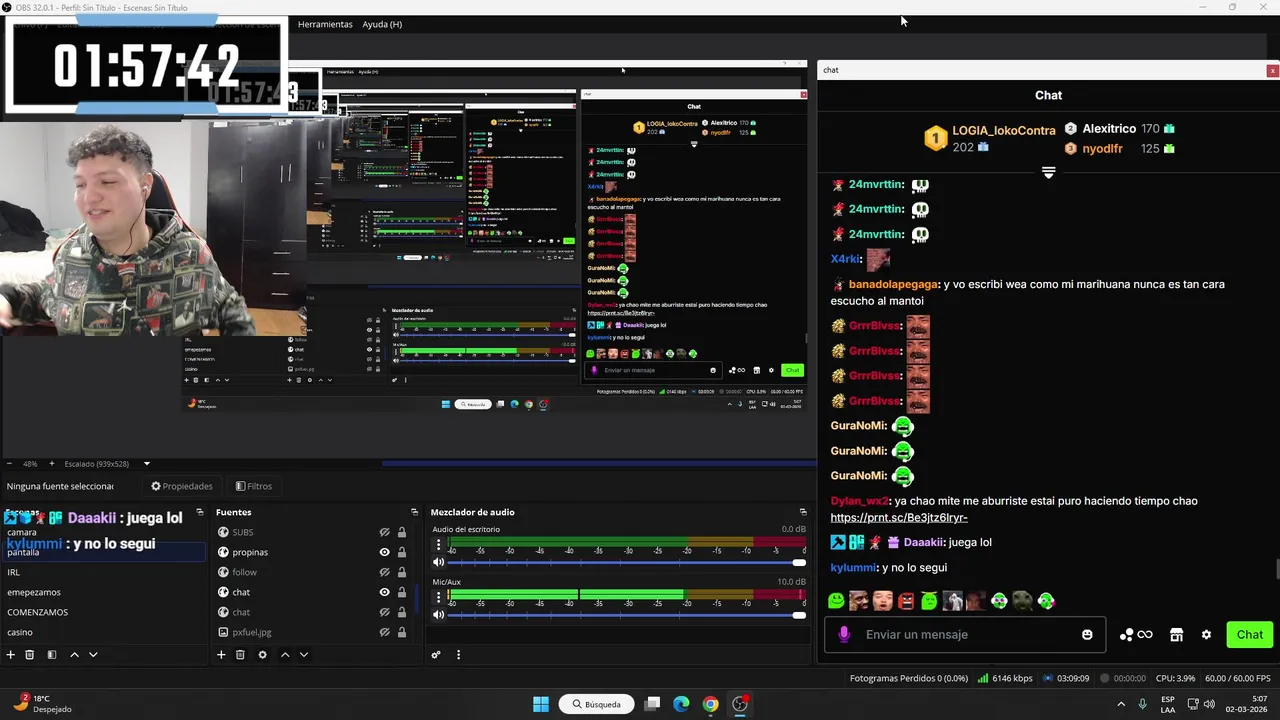This screenshot has width=1280, height=720.
Task: Select the COMENZAMOS scene
Action: point(102,612)
